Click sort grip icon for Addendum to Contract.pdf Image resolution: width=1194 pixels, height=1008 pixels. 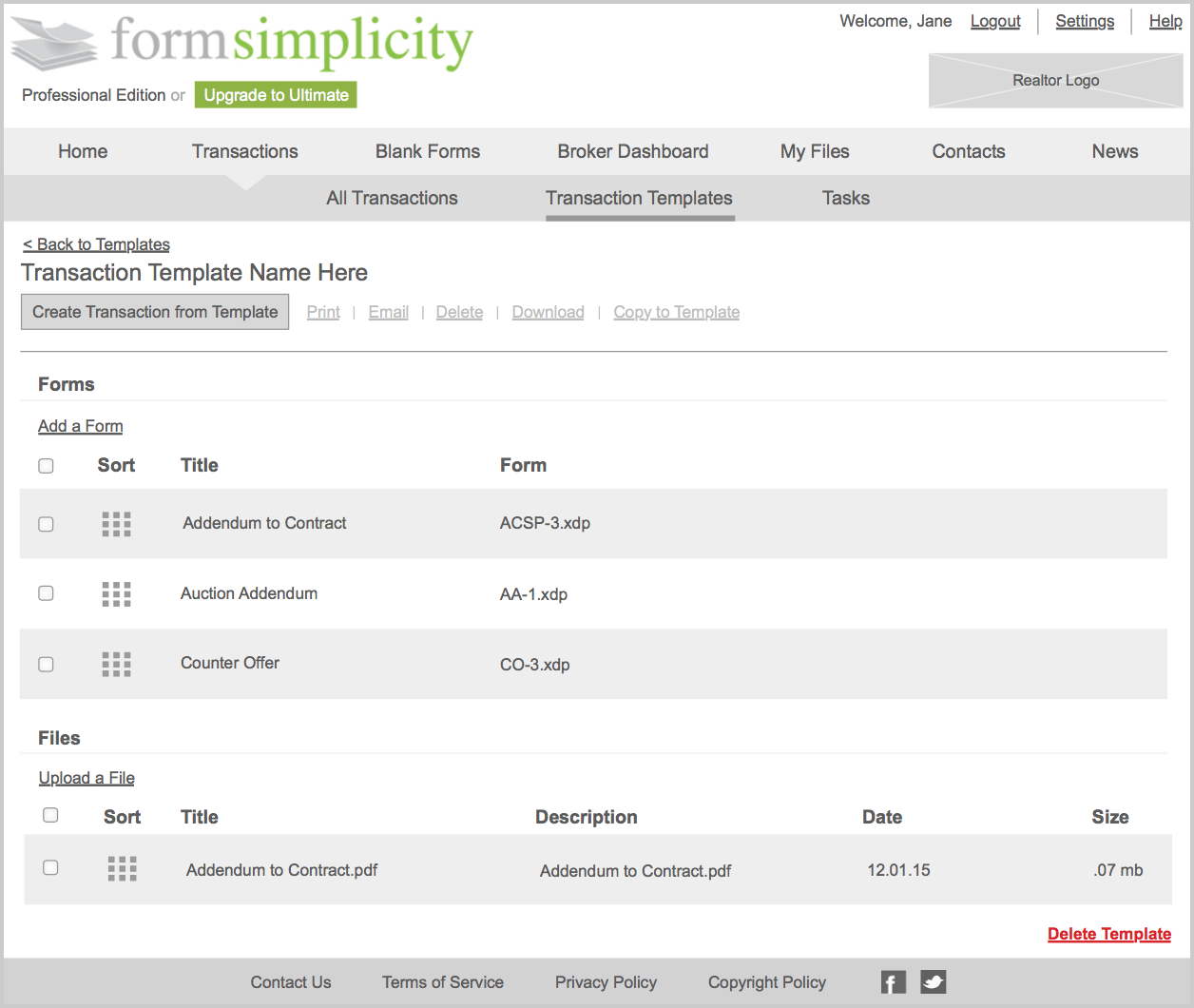[122, 868]
